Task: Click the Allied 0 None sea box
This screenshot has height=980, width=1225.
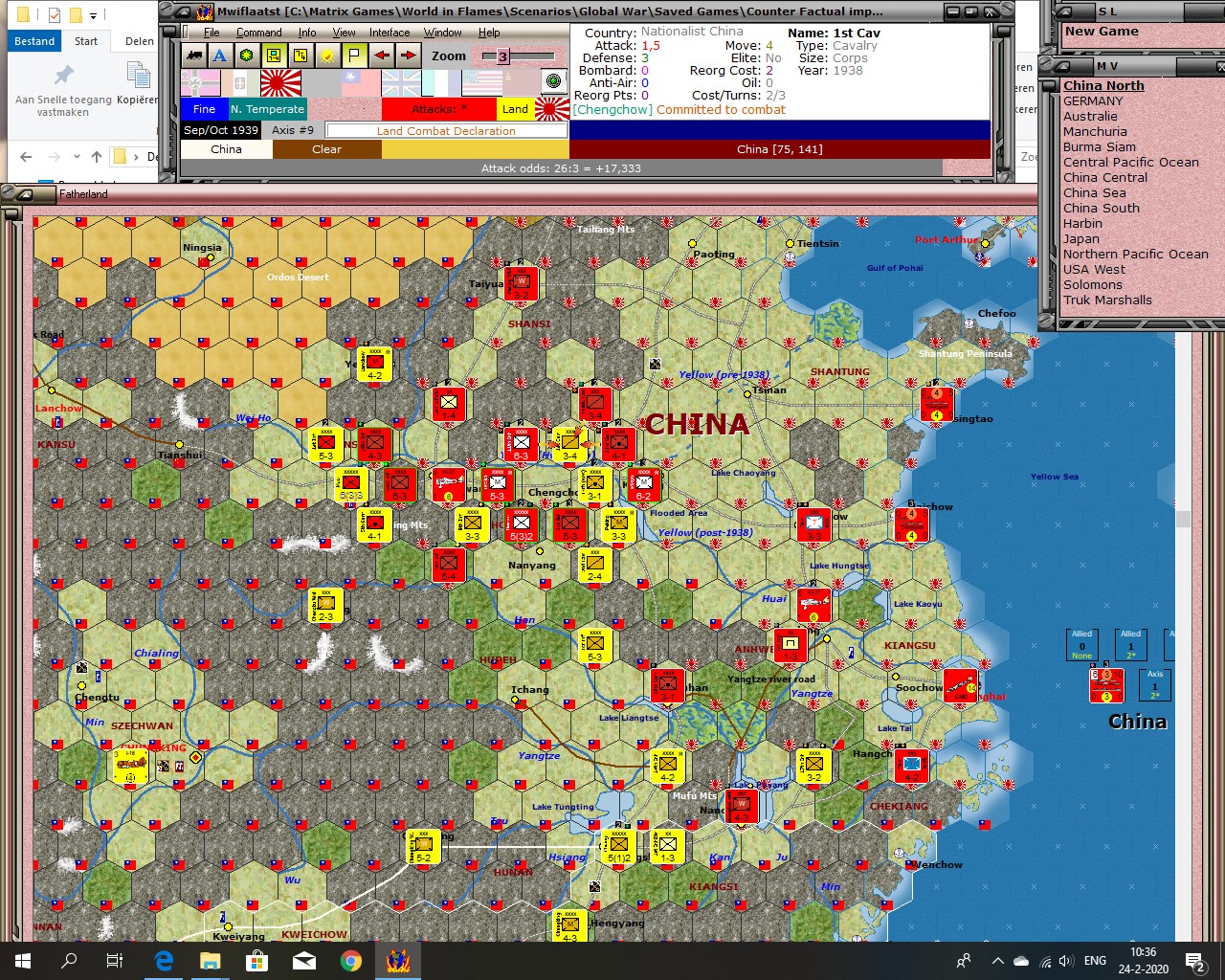Action: (x=1082, y=644)
